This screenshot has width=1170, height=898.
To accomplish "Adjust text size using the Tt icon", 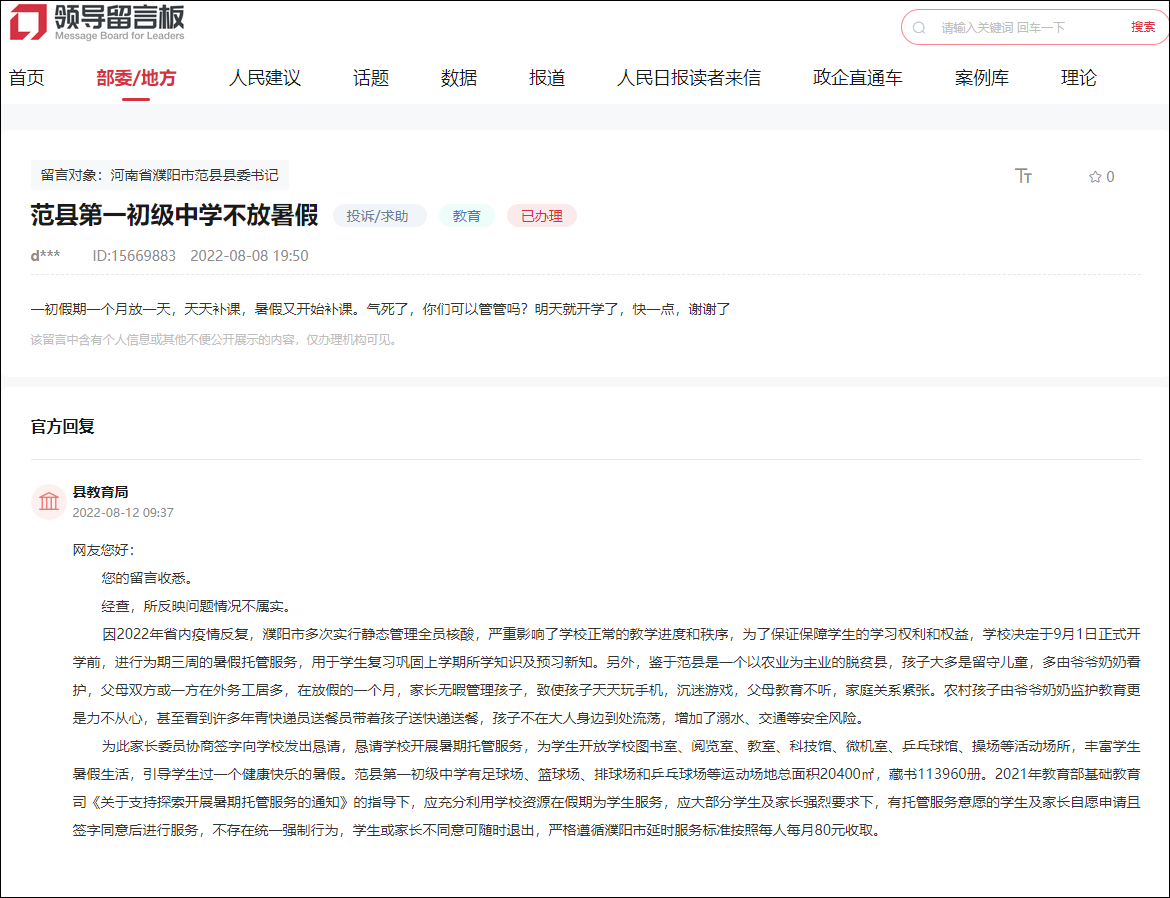I will tap(1022, 176).
